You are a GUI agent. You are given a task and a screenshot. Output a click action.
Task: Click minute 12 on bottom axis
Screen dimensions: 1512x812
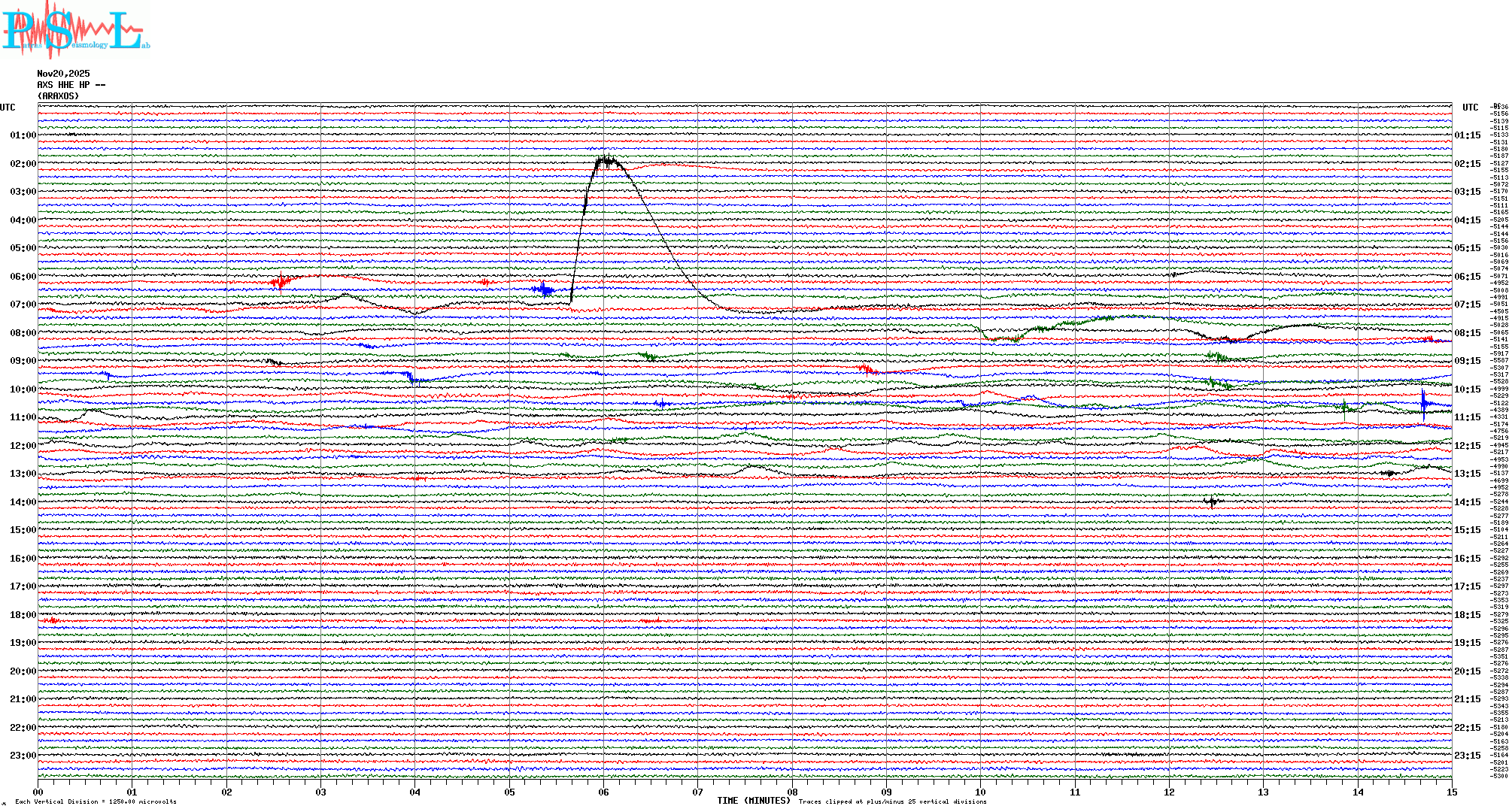click(x=1169, y=792)
